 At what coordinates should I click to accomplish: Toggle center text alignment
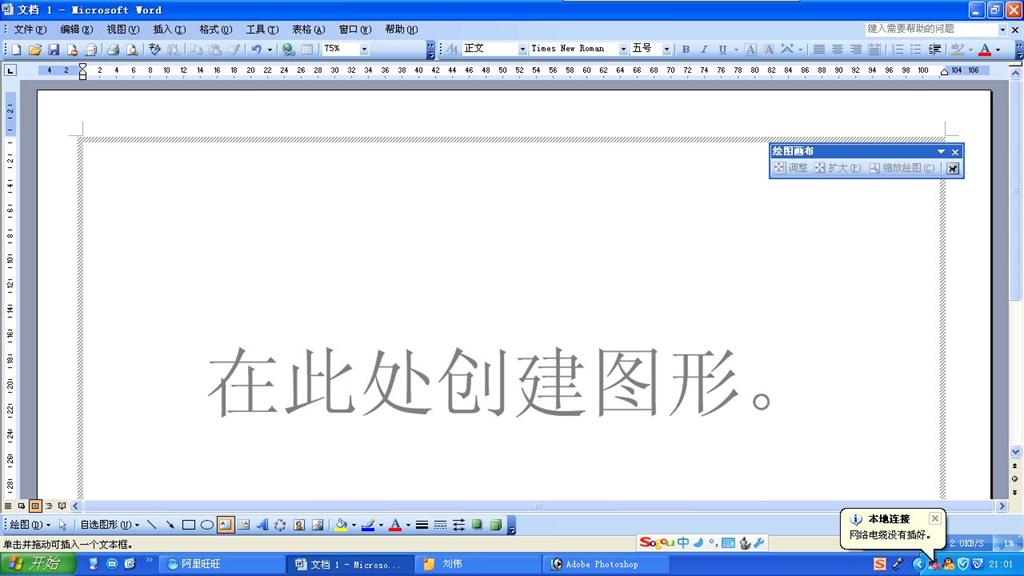click(837, 49)
